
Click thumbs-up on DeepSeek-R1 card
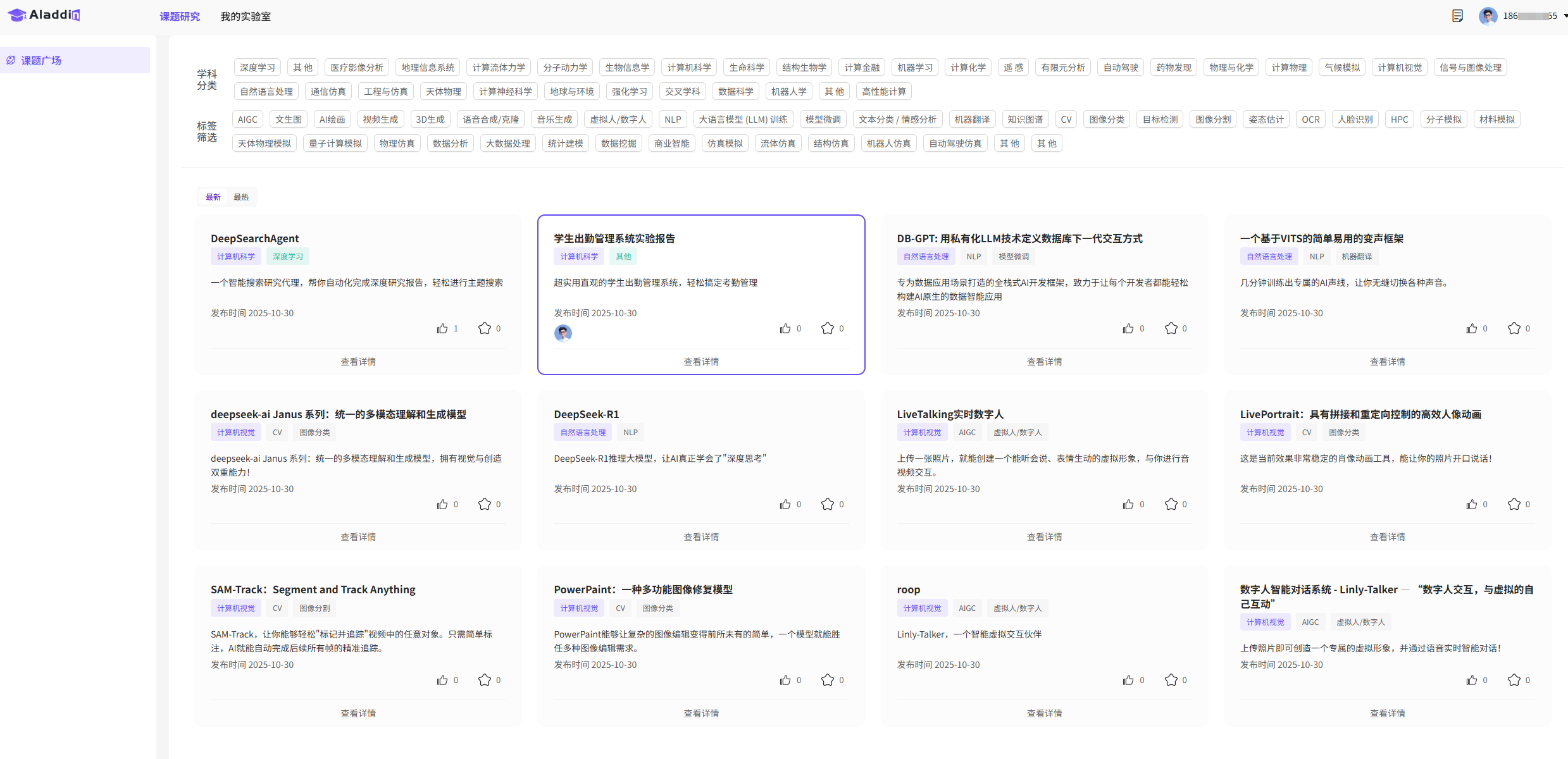tap(785, 504)
